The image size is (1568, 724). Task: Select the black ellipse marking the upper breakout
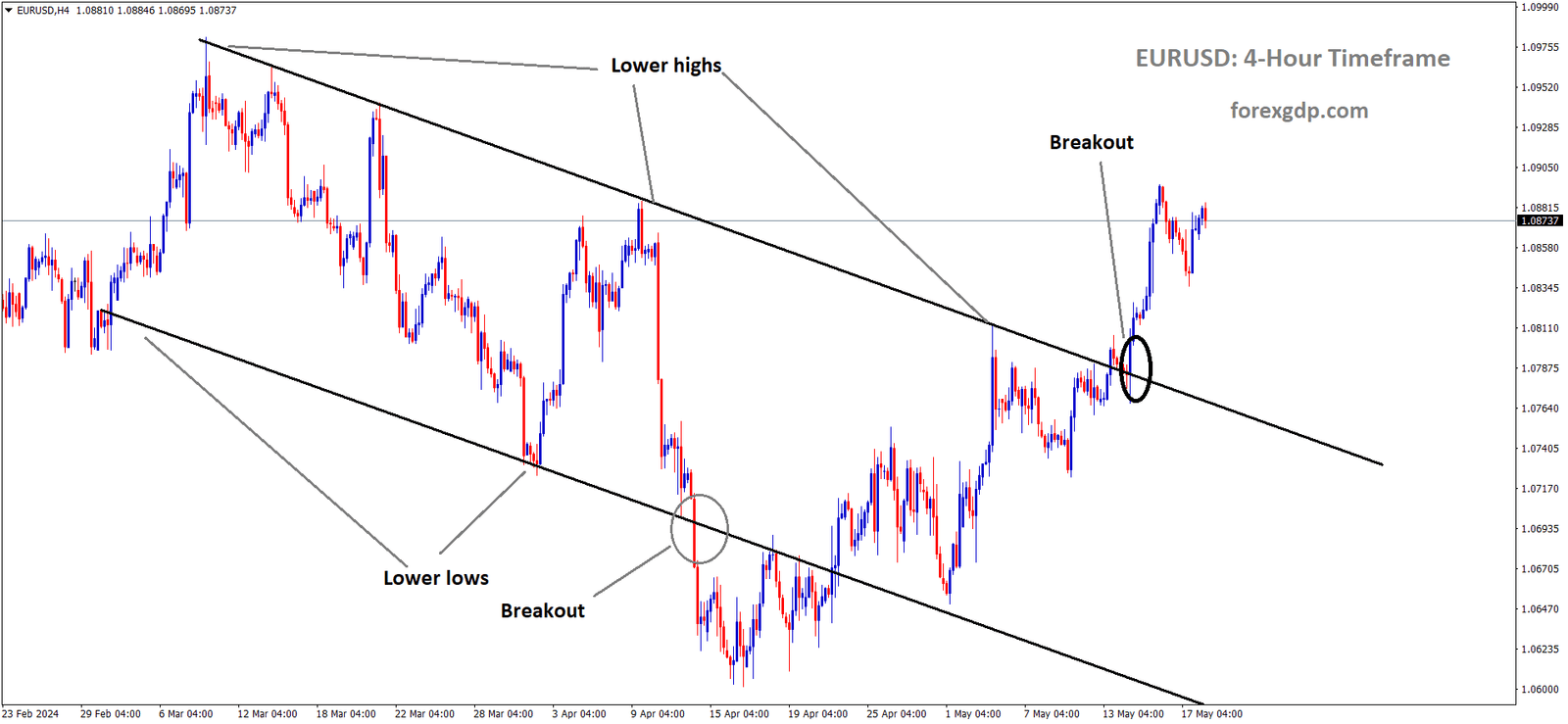[1136, 368]
